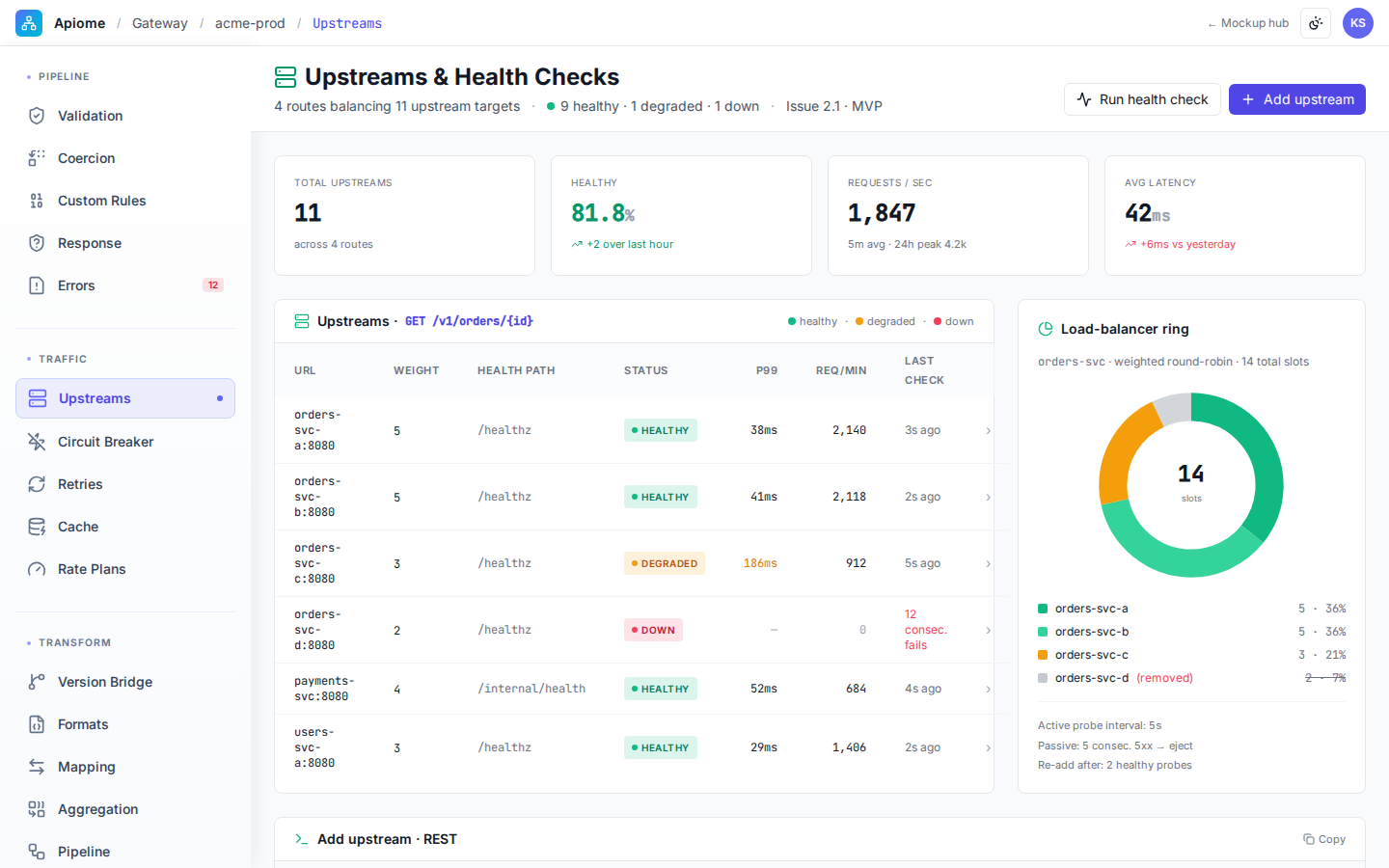Click the Custom Rules sidebar icon
The image size is (1389, 868).
click(x=37, y=201)
